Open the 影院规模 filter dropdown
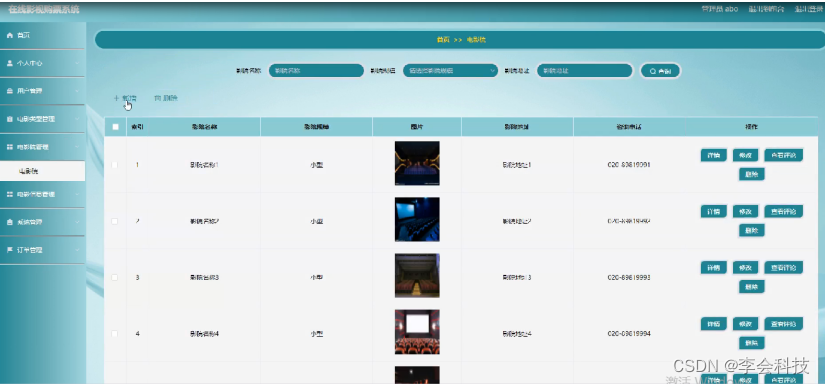The image size is (825, 384). tap(450, 70)
